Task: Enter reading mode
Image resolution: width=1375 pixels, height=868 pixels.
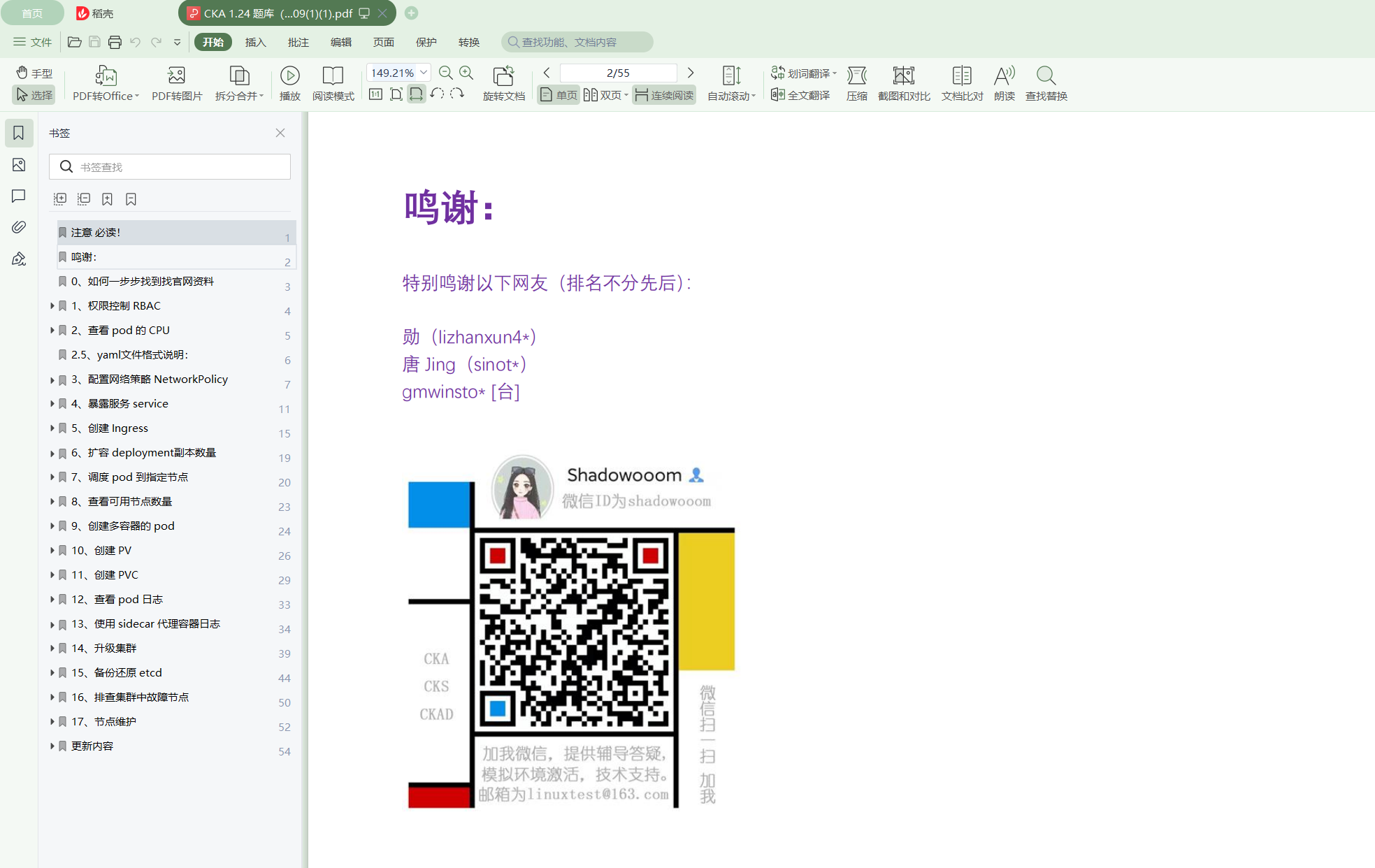Action: 333,83
